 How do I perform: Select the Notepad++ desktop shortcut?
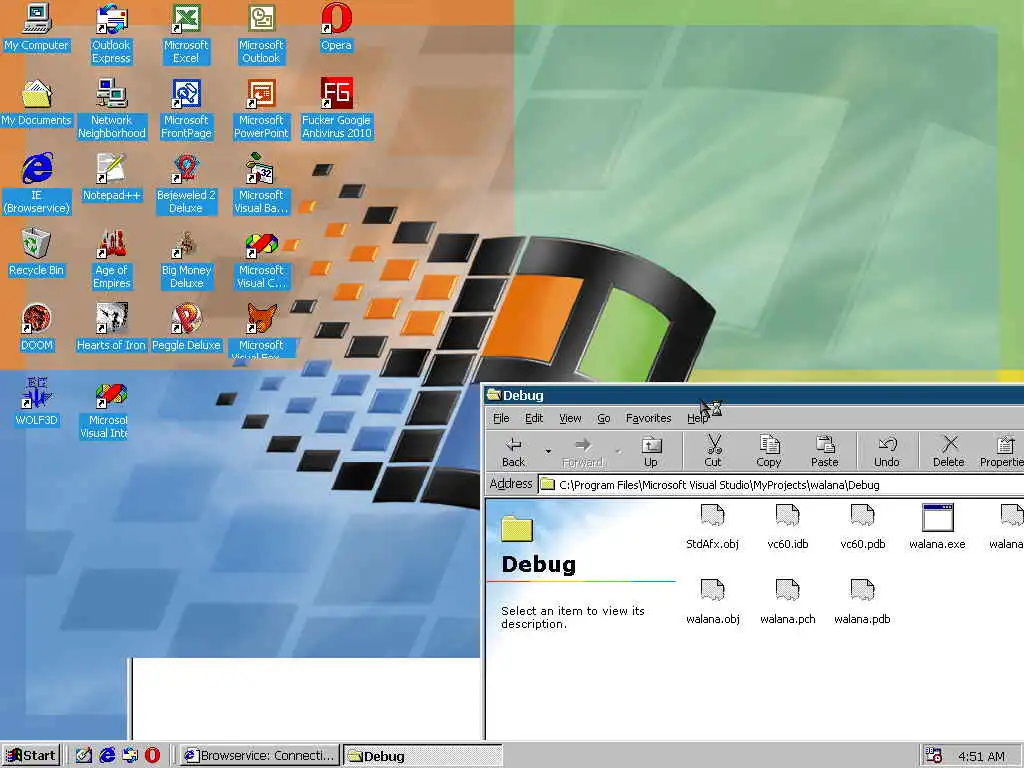112,177
